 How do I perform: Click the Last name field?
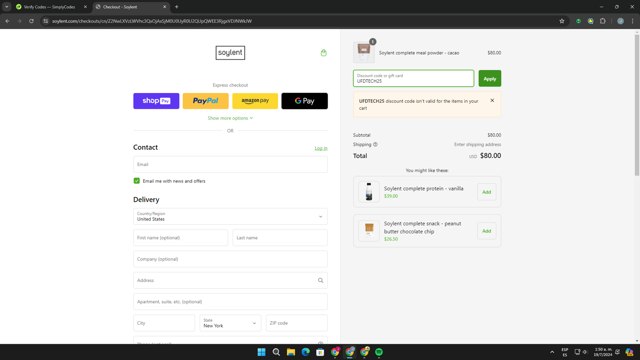click(280, 238)
